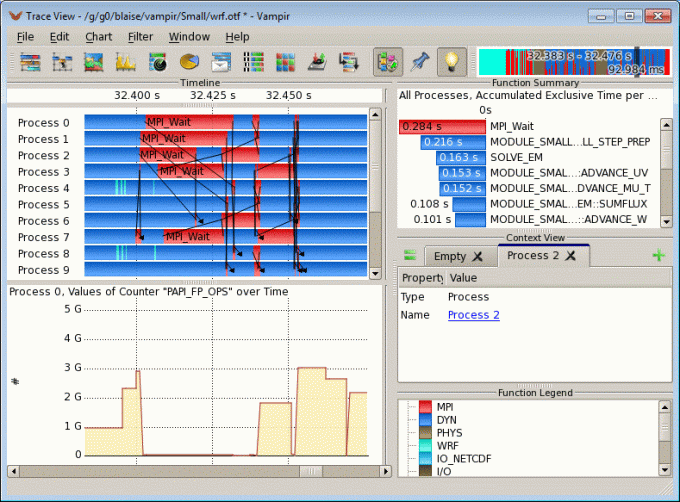Open the Call Tree toolbar icon
The width and height of the screenshot is (680, 502).
pos(349,62)
